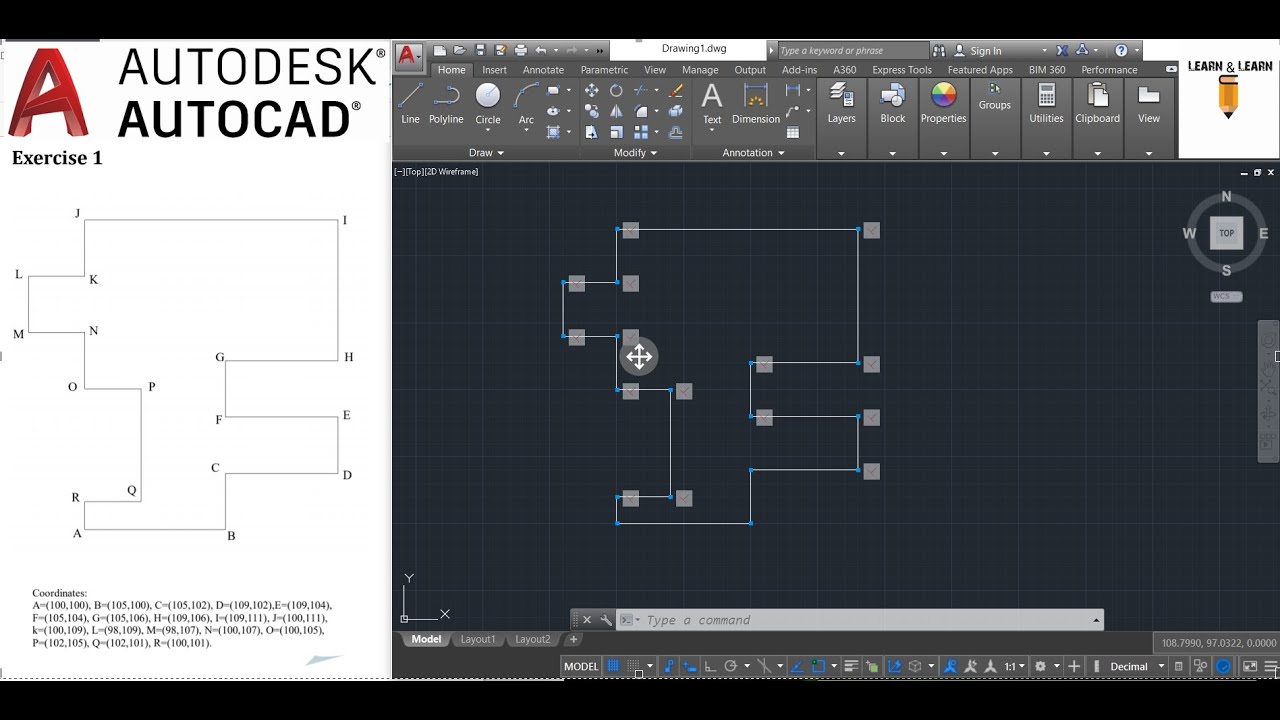Click the Scale tool icon
Image resolution: width=1280 pixels, height=720 pixels.
(616, 132)
